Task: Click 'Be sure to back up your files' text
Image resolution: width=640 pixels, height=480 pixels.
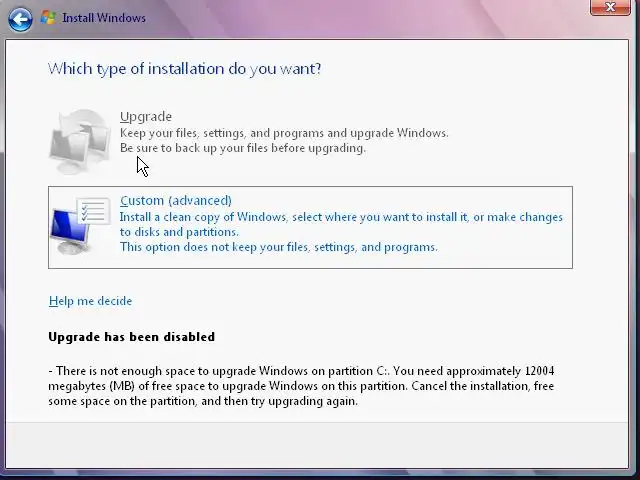Action: 243,148
